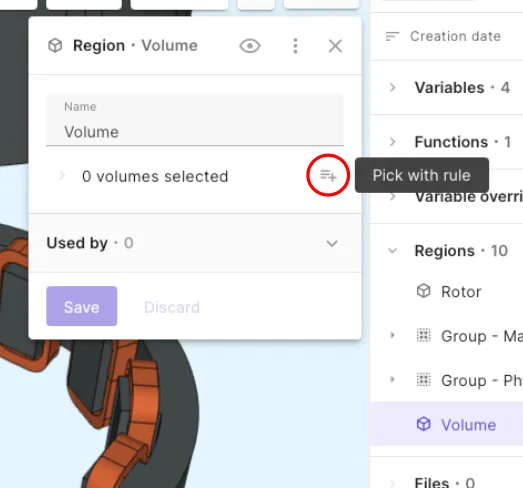Image resolution: width=523 pixels, height=488 pixels.
Task: Click the Rotor cube icon
Action: [424, 291]
